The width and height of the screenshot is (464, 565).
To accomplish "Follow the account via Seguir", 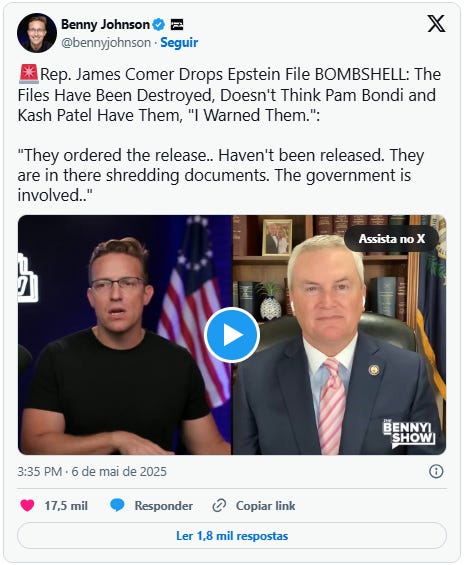I will pos(179,43).
